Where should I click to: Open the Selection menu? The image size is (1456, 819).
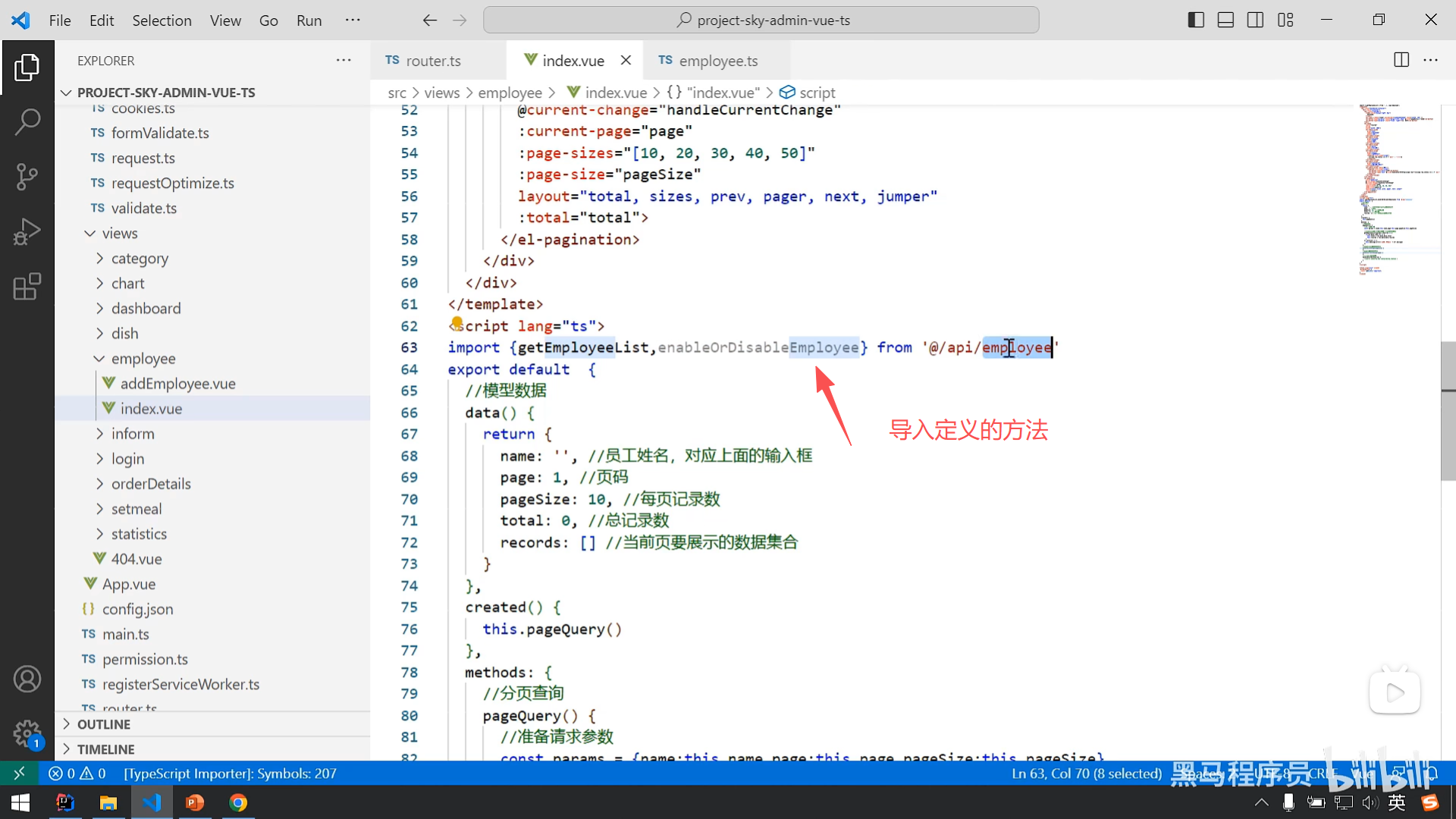[x=162, y=20]
